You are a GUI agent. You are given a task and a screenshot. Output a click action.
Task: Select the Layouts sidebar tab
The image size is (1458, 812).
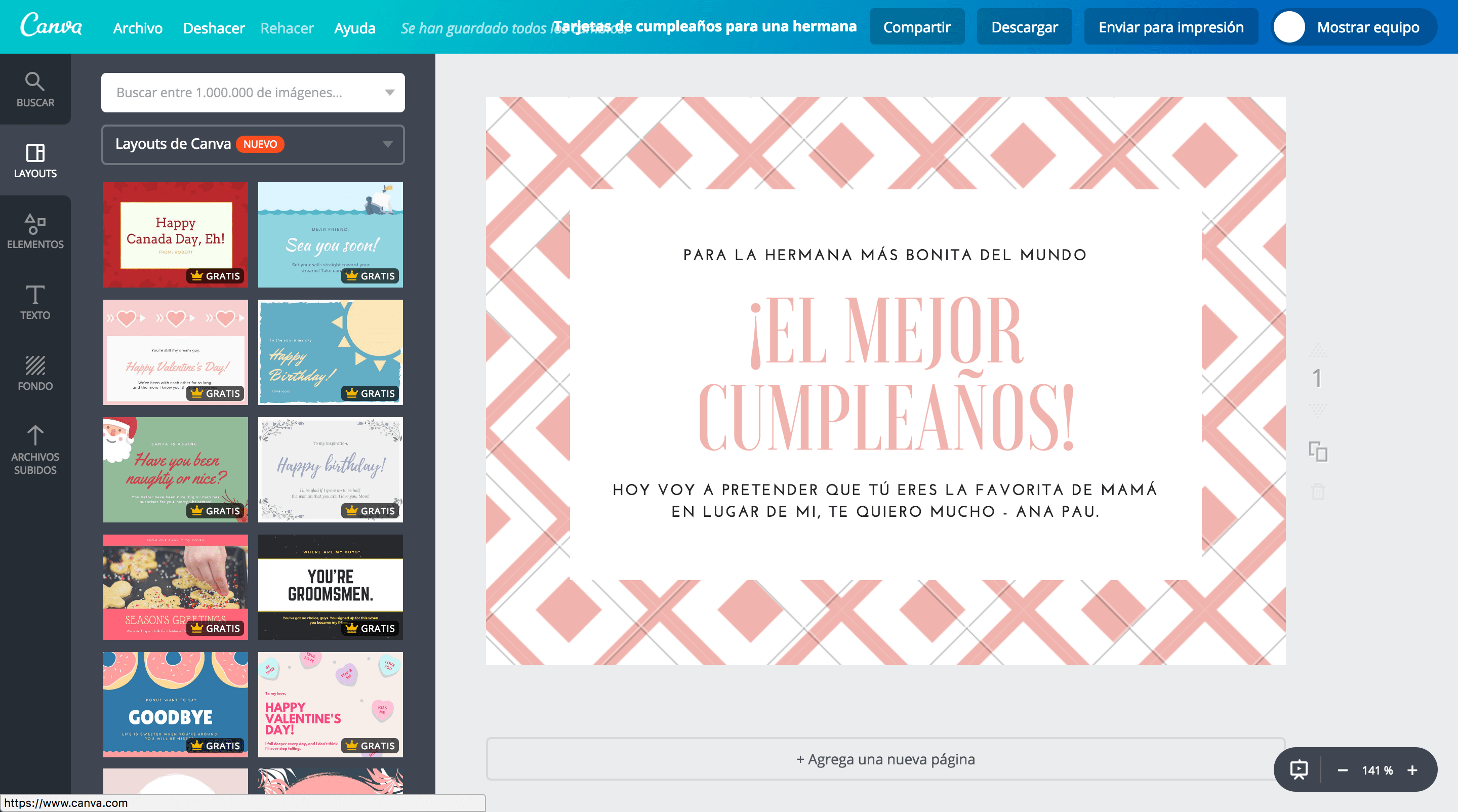click(35, 160)
